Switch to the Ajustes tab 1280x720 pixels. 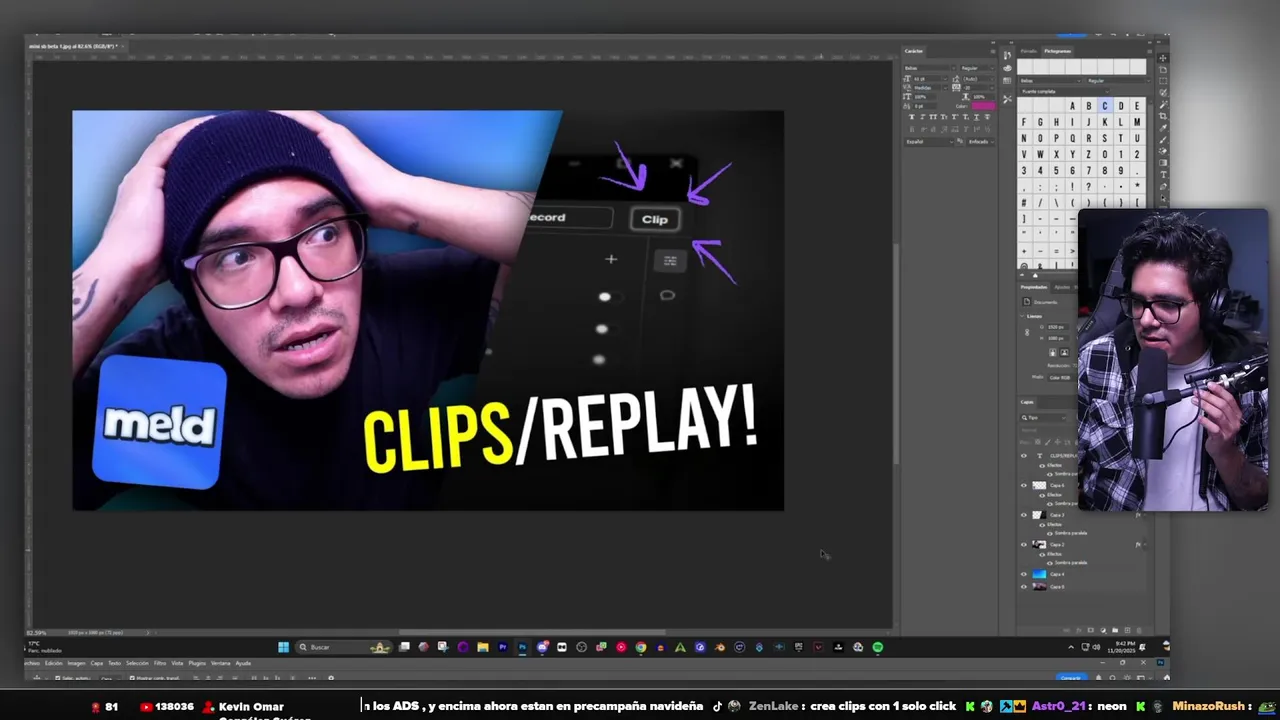pos(1061,287)
